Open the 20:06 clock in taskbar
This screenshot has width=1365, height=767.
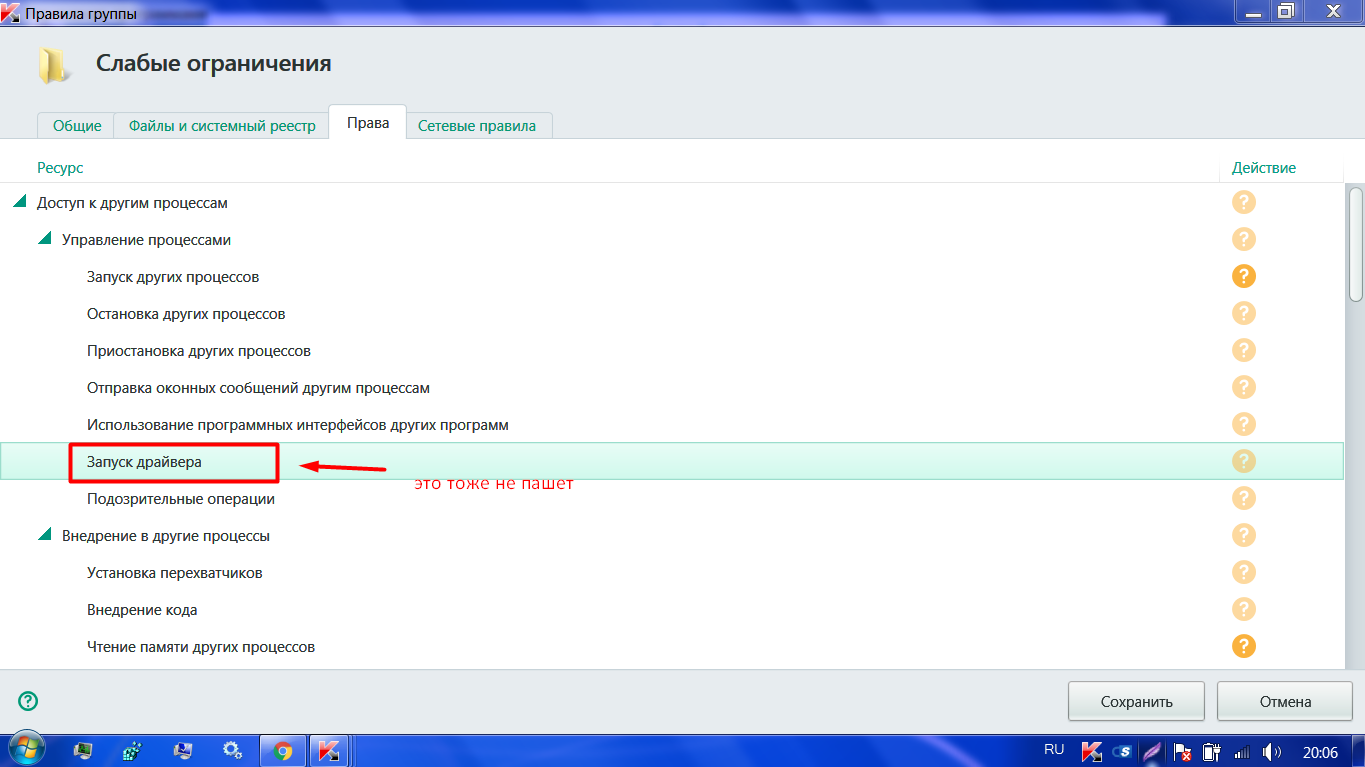[x=1320, y=751]
